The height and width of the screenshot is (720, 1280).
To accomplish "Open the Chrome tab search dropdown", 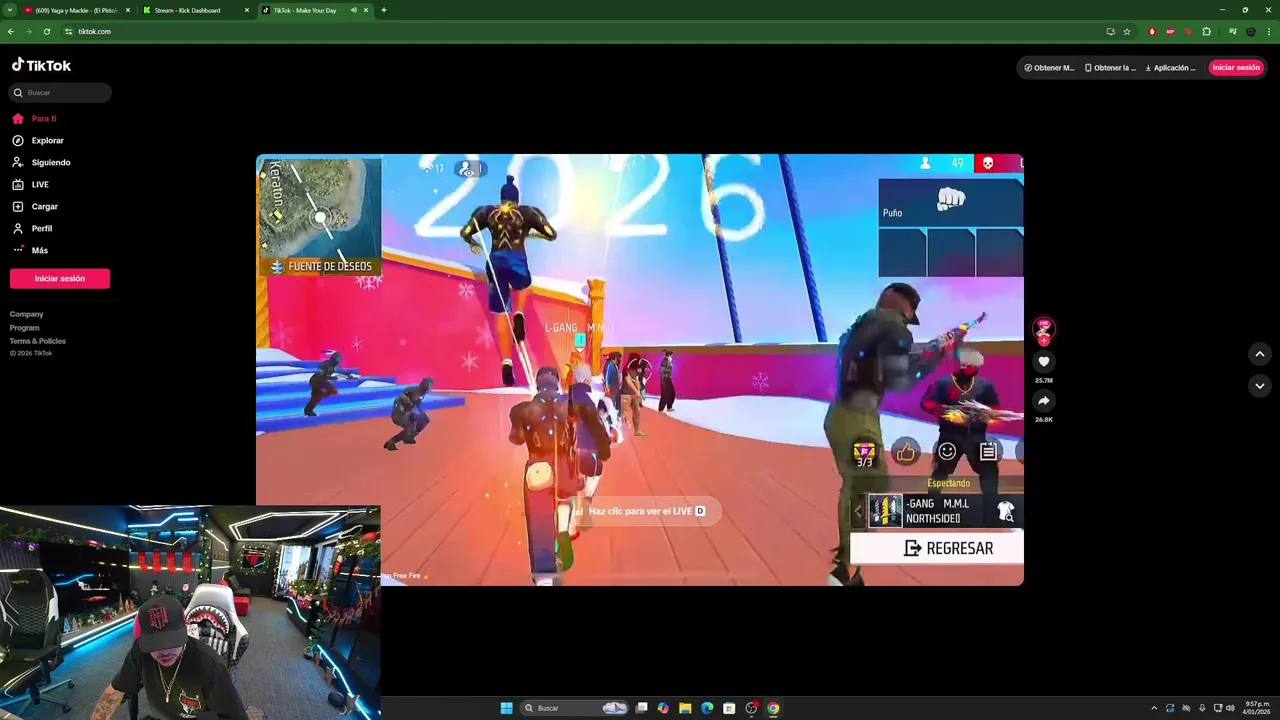I will [10, 10].
